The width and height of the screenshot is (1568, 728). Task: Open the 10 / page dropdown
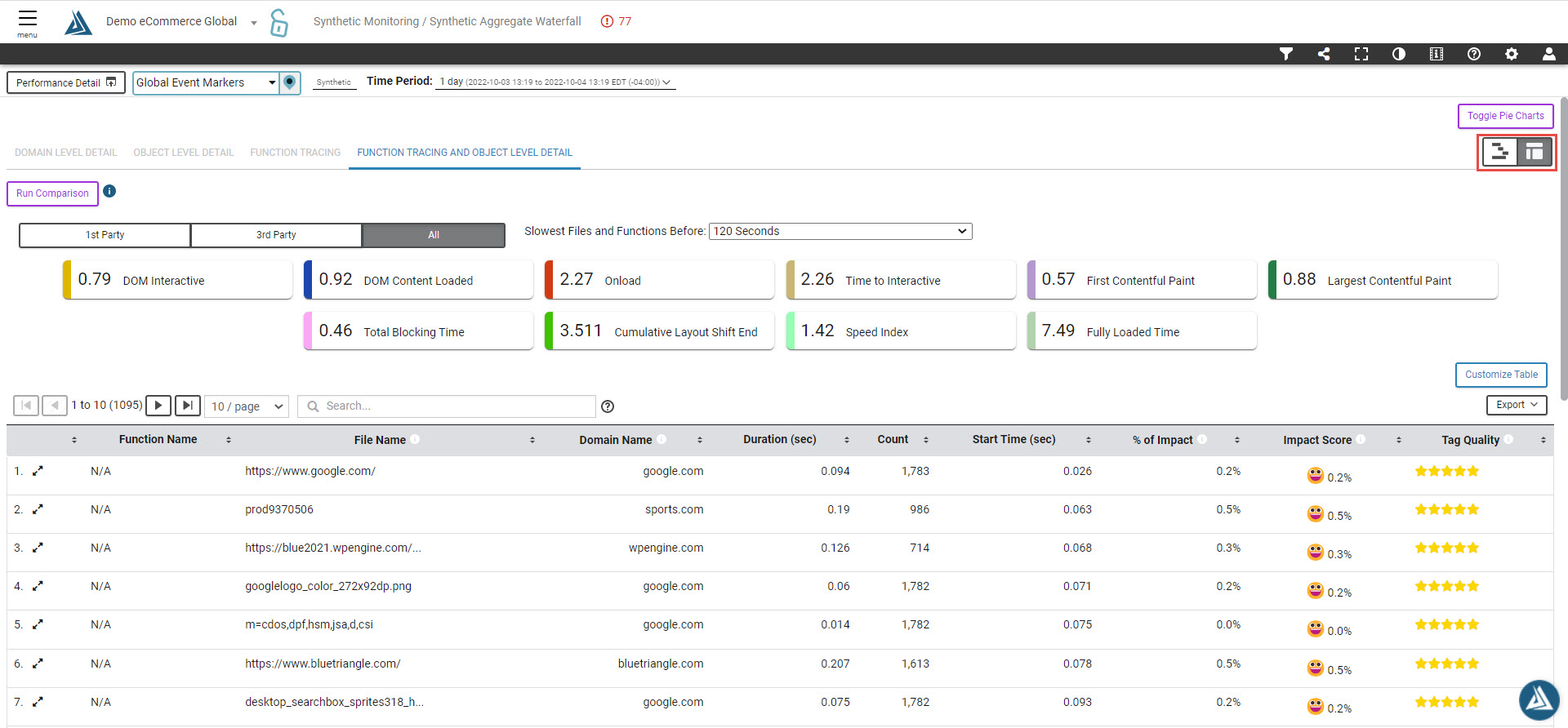click(246, 406)
